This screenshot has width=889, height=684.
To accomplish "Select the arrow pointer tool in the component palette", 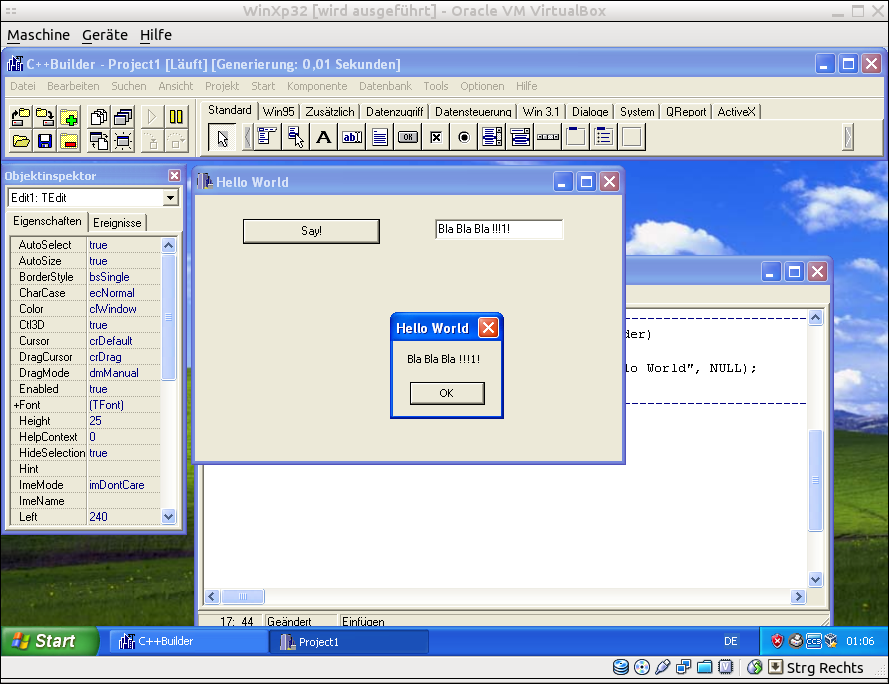I will 222,137.
